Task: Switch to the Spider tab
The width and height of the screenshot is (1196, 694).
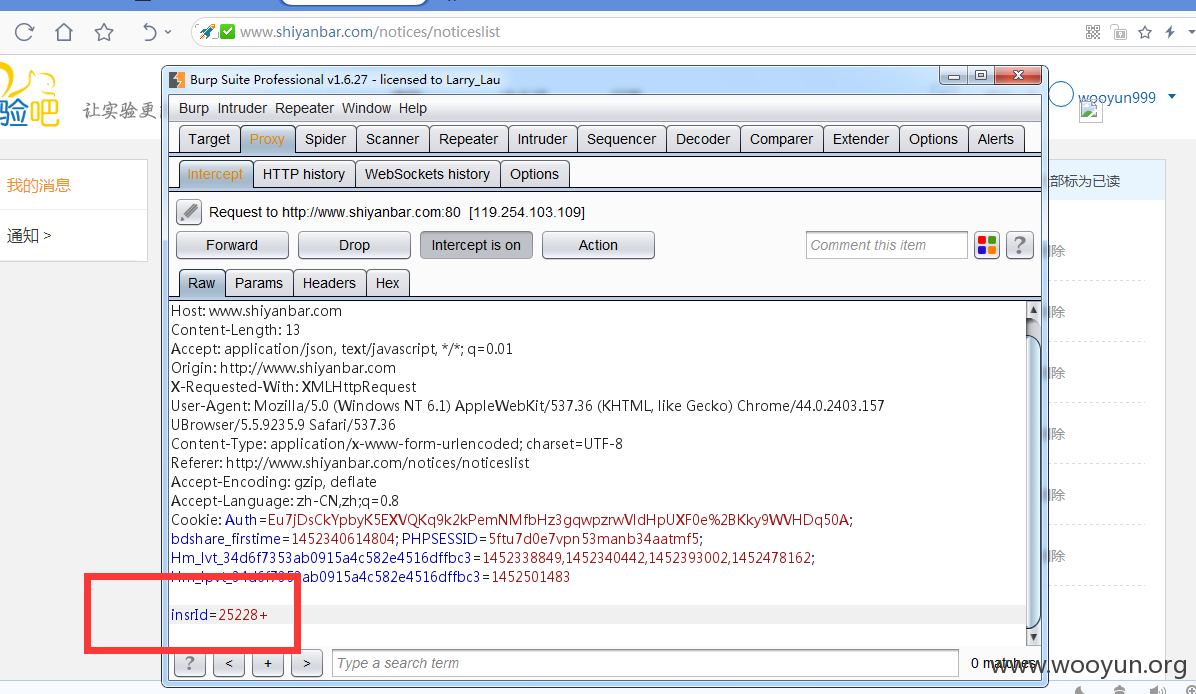Action: [x=326, y=140]
